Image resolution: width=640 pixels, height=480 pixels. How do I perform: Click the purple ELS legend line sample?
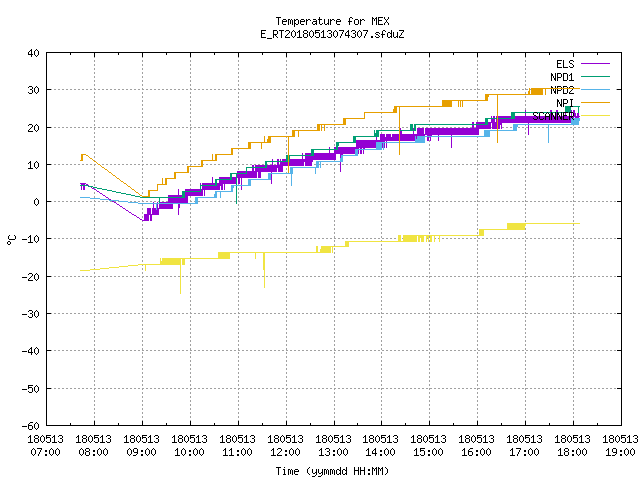point(595,64)
